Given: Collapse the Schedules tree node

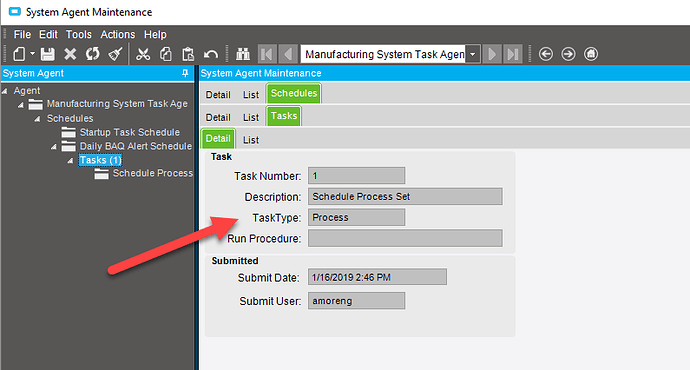Looking at the screenshot, I should [x=37, y=119].
